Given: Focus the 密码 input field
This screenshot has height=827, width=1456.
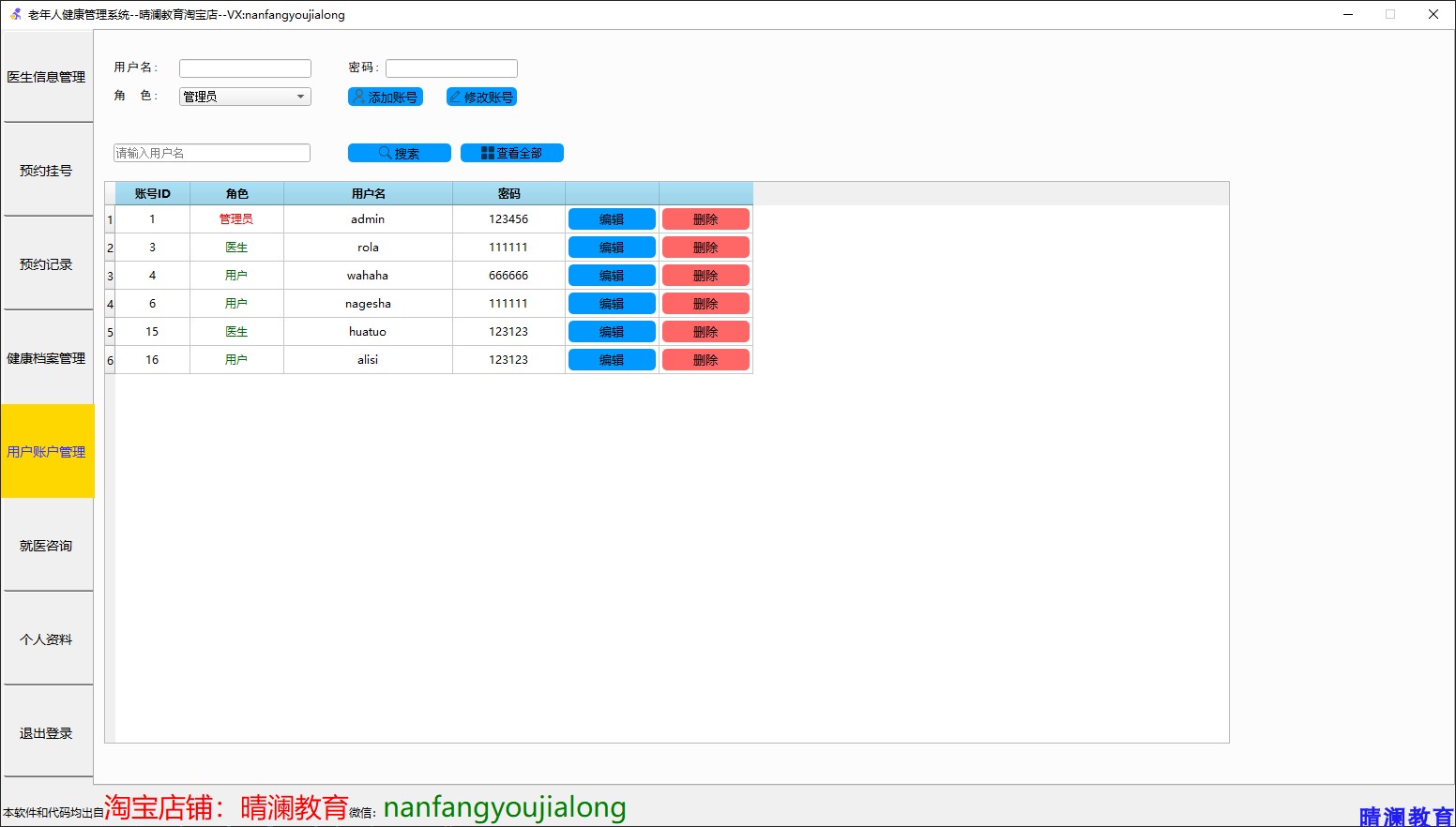Looking at the screenshot, I should point(451,68).
